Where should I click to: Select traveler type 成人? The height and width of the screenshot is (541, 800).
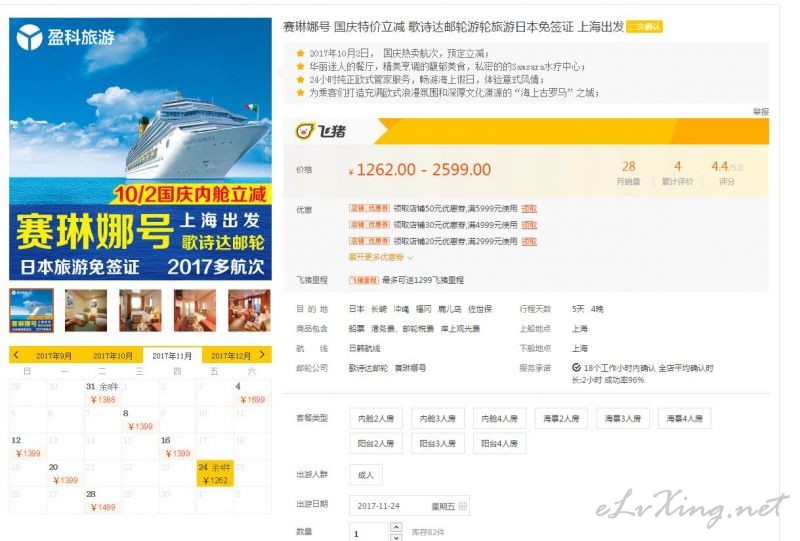[366, 475]
